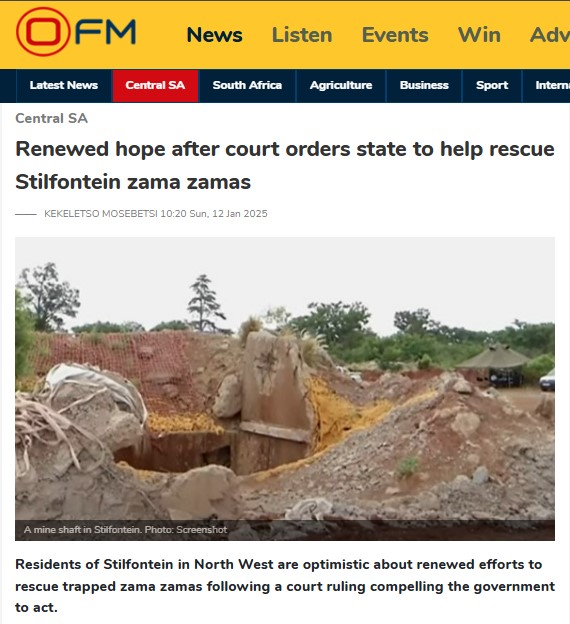Click the article headline about Stilfontein
570x624 pixels.
(285, 166)
